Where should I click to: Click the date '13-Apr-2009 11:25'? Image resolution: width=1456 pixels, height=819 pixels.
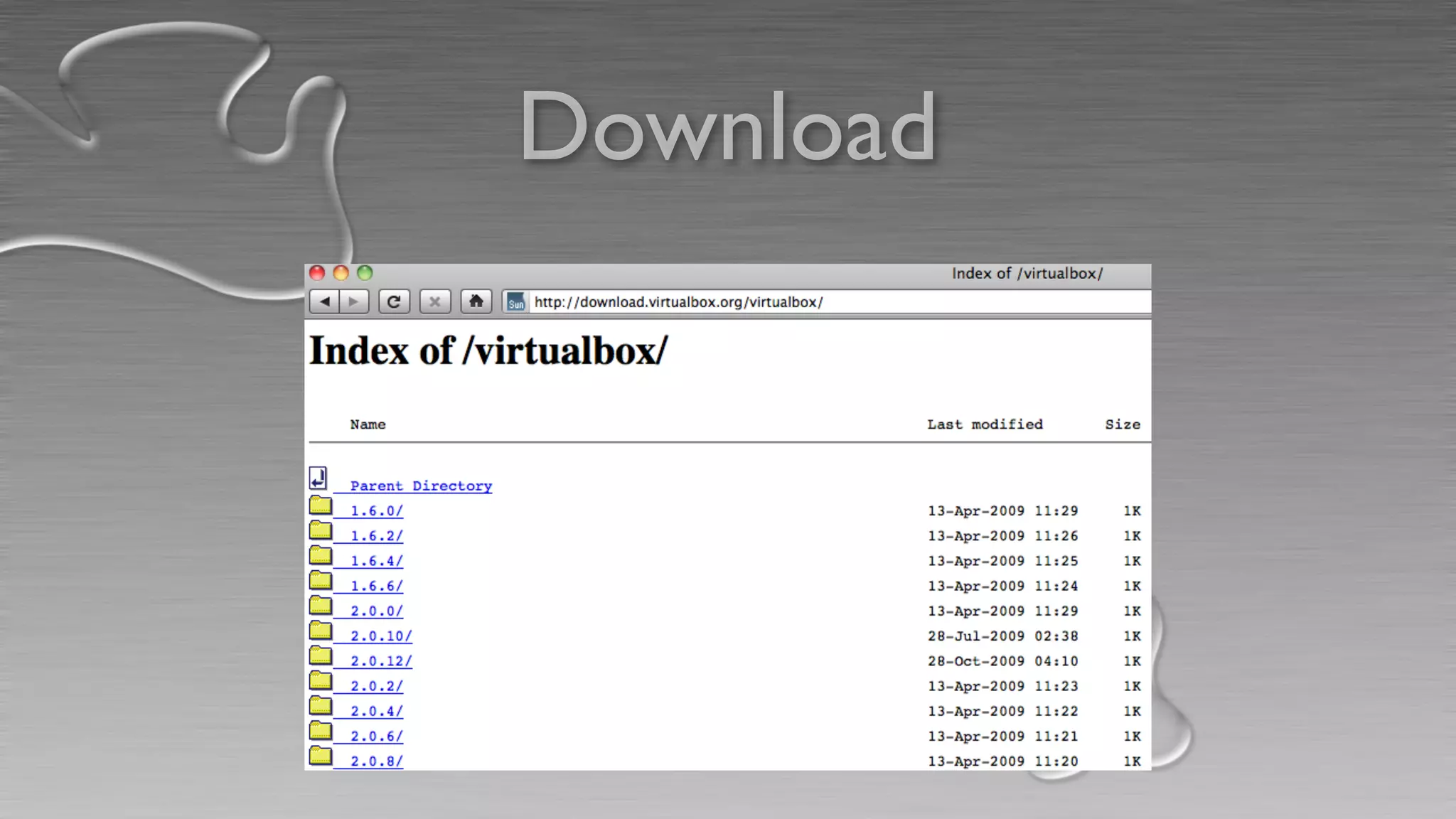1003,561
